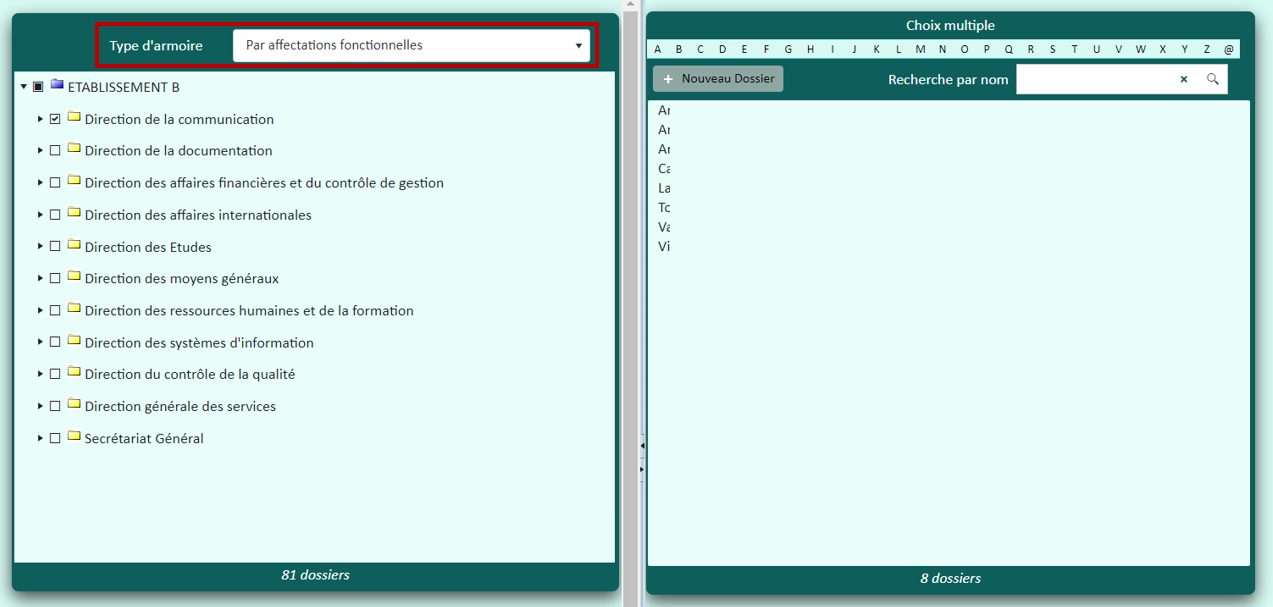
Task: Collapse the ETABLISSEMENT B tree node
Action: 24,87
